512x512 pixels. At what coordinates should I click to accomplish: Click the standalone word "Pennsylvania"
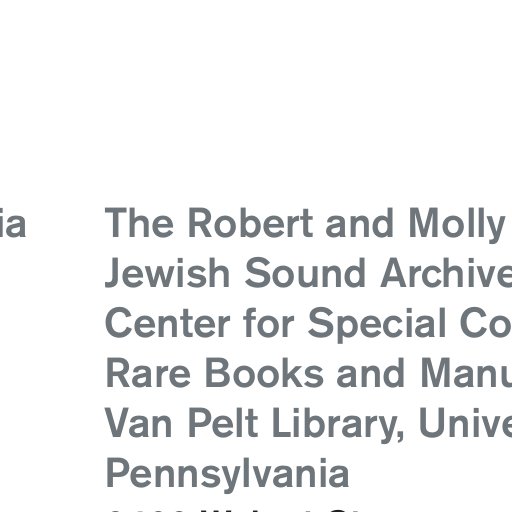pyautogui.click(x=227, y=475)
